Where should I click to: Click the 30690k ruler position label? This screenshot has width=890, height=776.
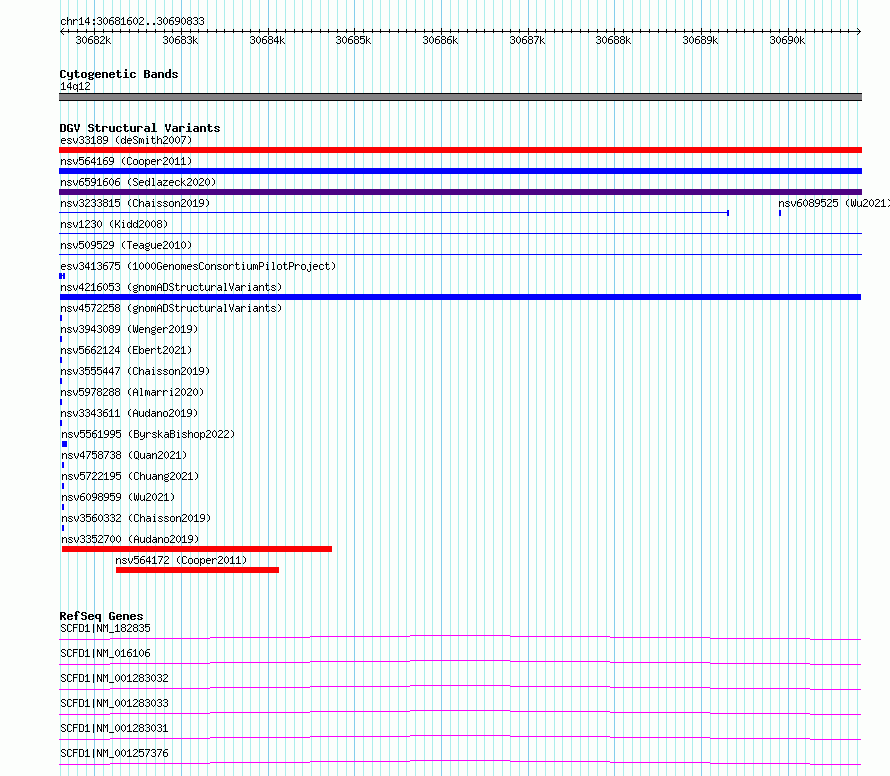coord(787,40)
